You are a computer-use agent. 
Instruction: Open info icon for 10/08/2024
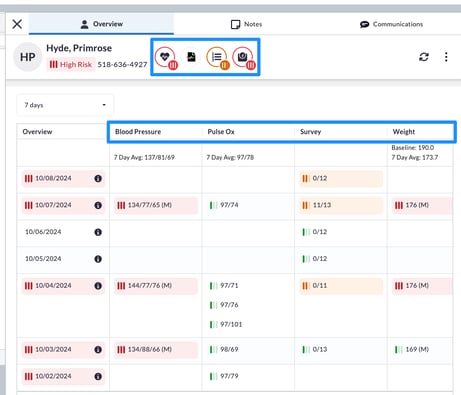pos(98,179)
